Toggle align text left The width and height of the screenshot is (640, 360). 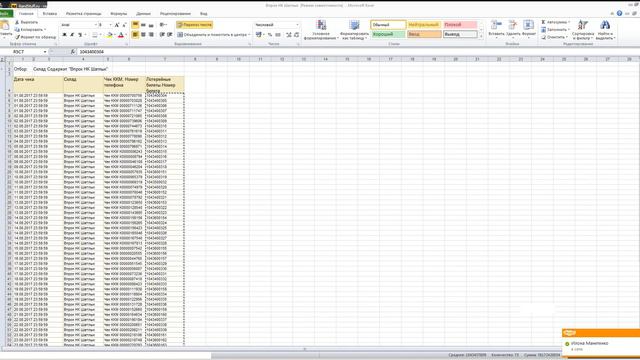tap(136, 35)
